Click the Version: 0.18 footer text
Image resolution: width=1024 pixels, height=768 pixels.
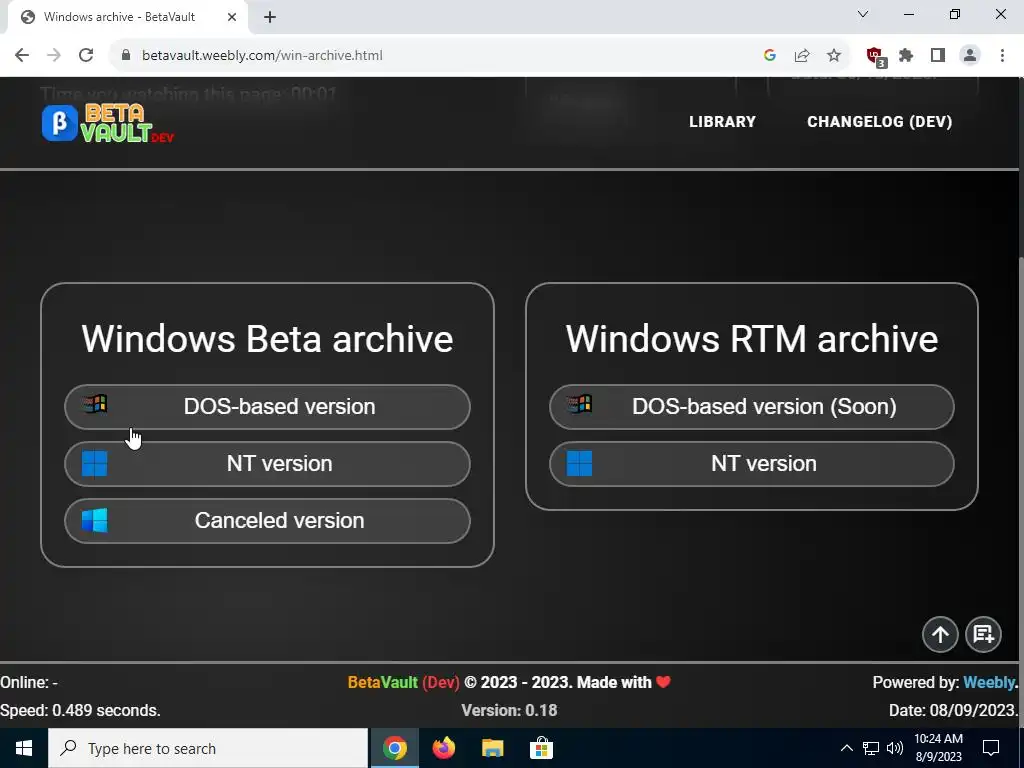(509, 711)
